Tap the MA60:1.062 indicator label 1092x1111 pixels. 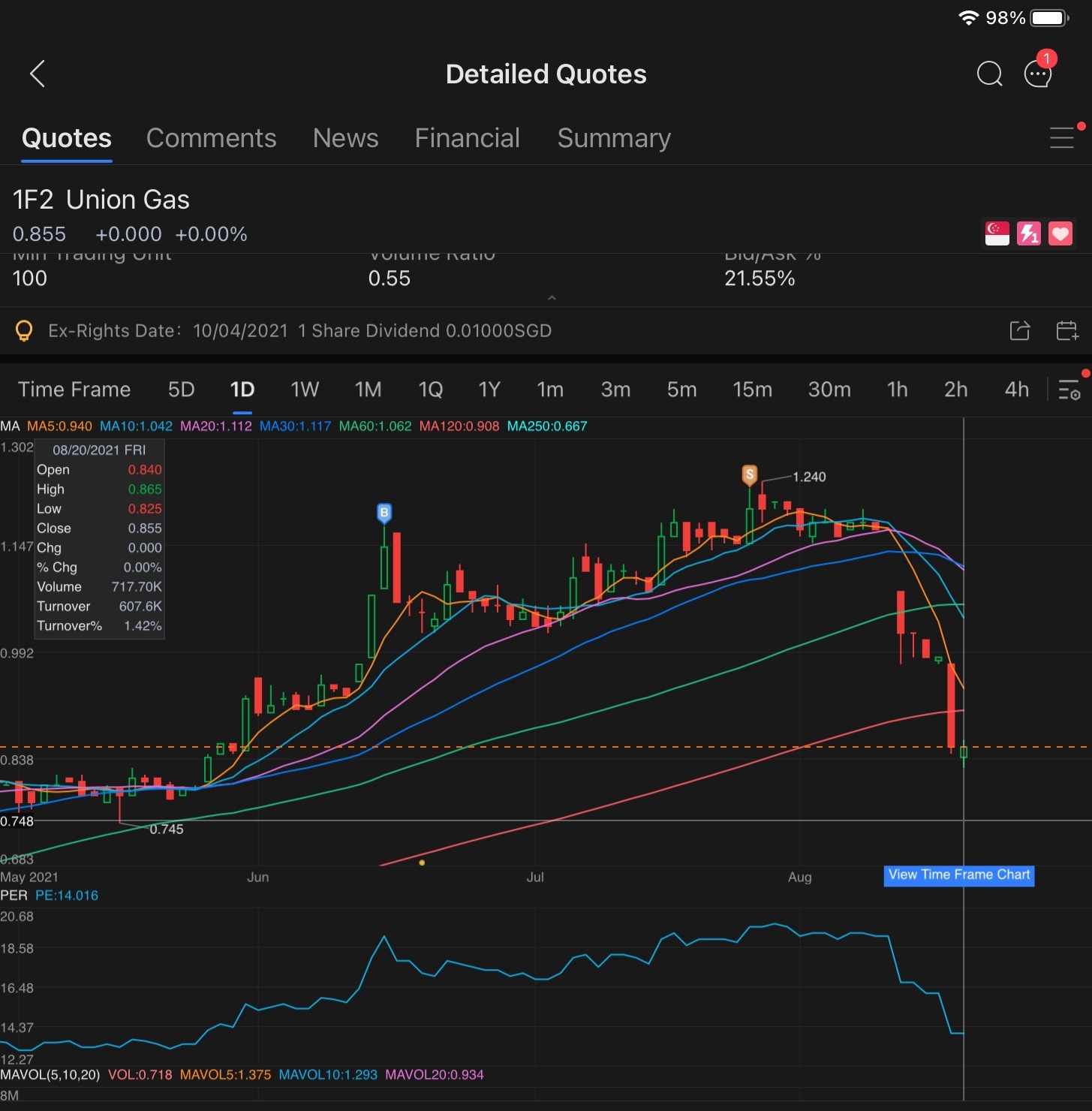[375, 426]
